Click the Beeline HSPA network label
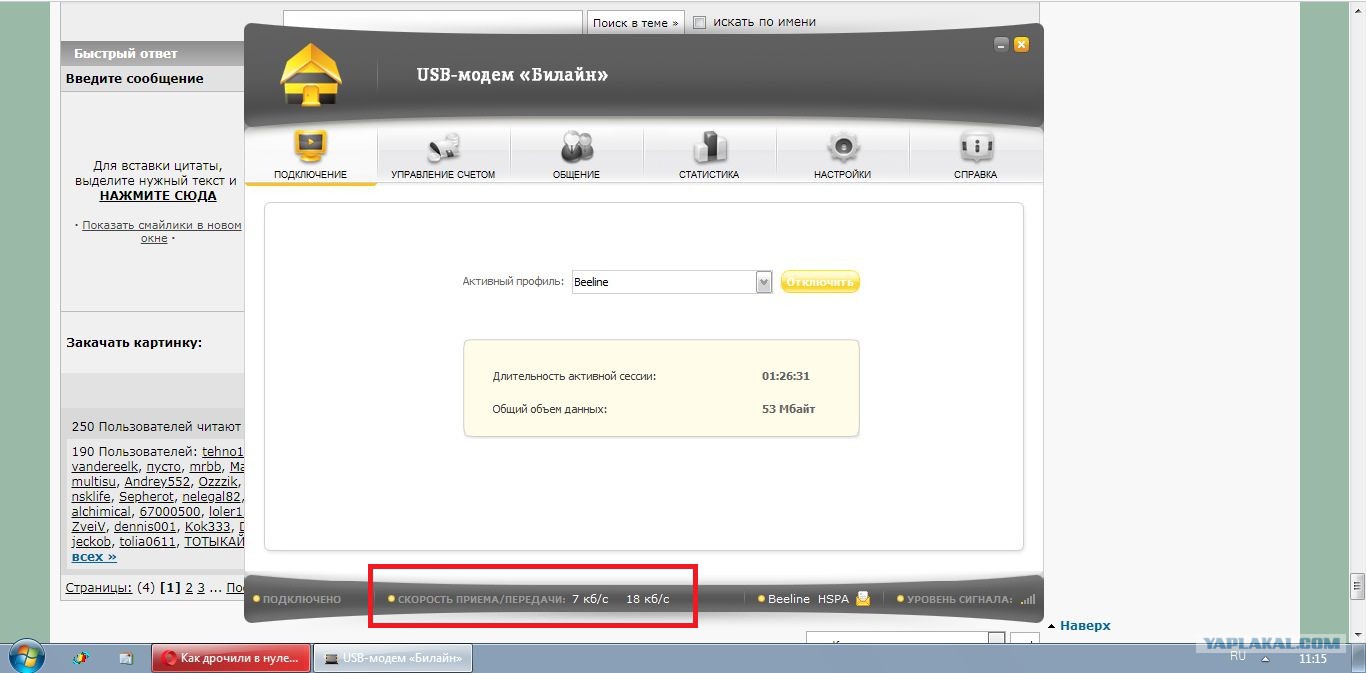This screenshot has height=673, width=1366. click(808, 599)
